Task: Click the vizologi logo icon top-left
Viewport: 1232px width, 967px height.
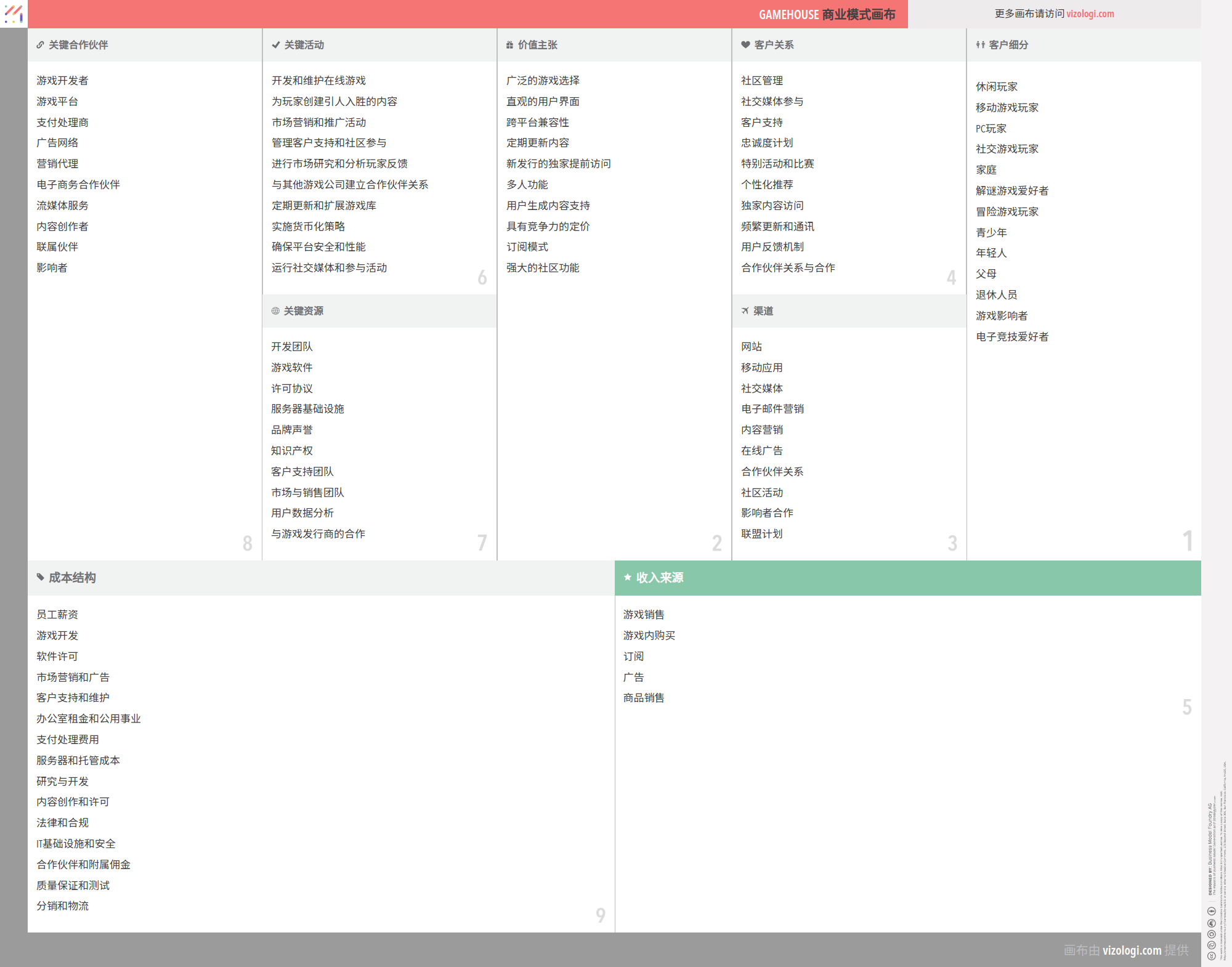Action: tap(14, 14)
